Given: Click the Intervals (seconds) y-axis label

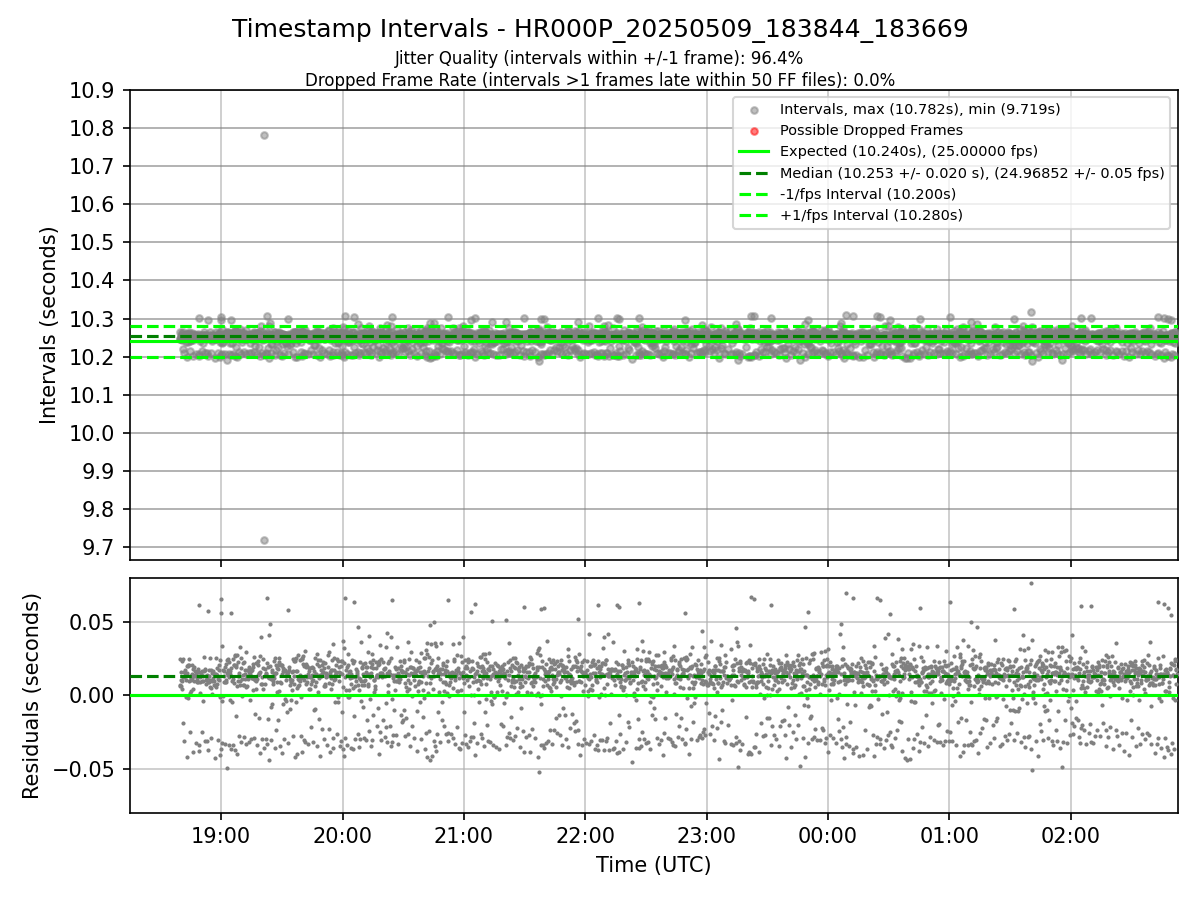Looking at the screenshot, I should coord(49,325).
